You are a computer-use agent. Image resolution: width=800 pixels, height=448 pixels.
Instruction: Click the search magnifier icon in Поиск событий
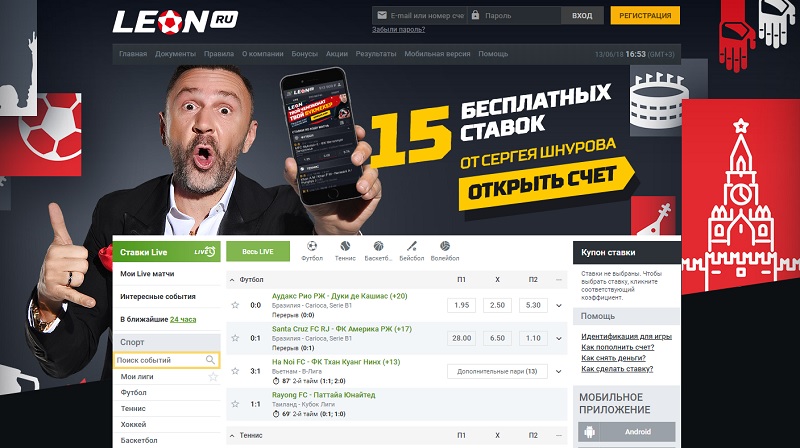(x=210, y=360)
